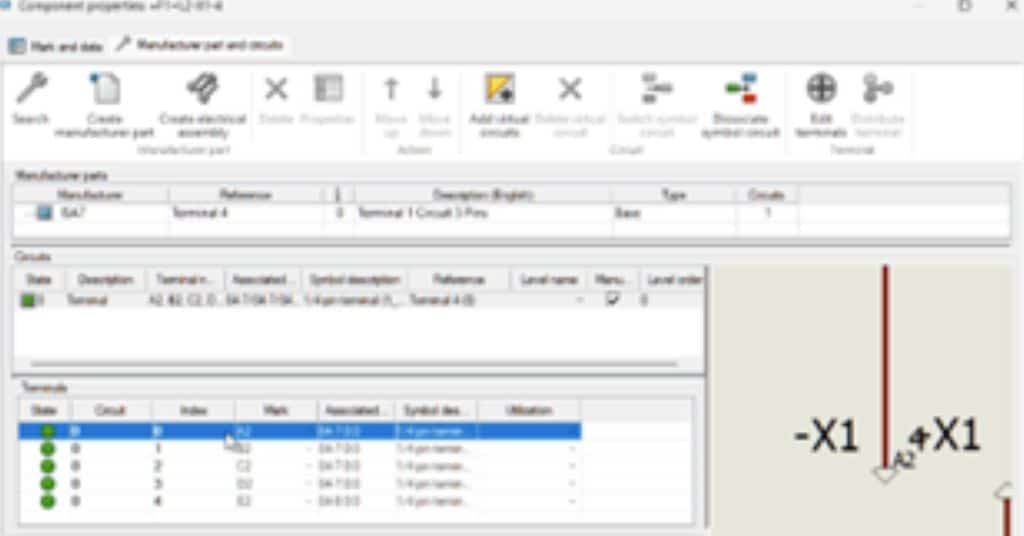This screenshot has width=1024, height=536.
Task: Click Manufacturer column header in parts table
Action: 90,195
